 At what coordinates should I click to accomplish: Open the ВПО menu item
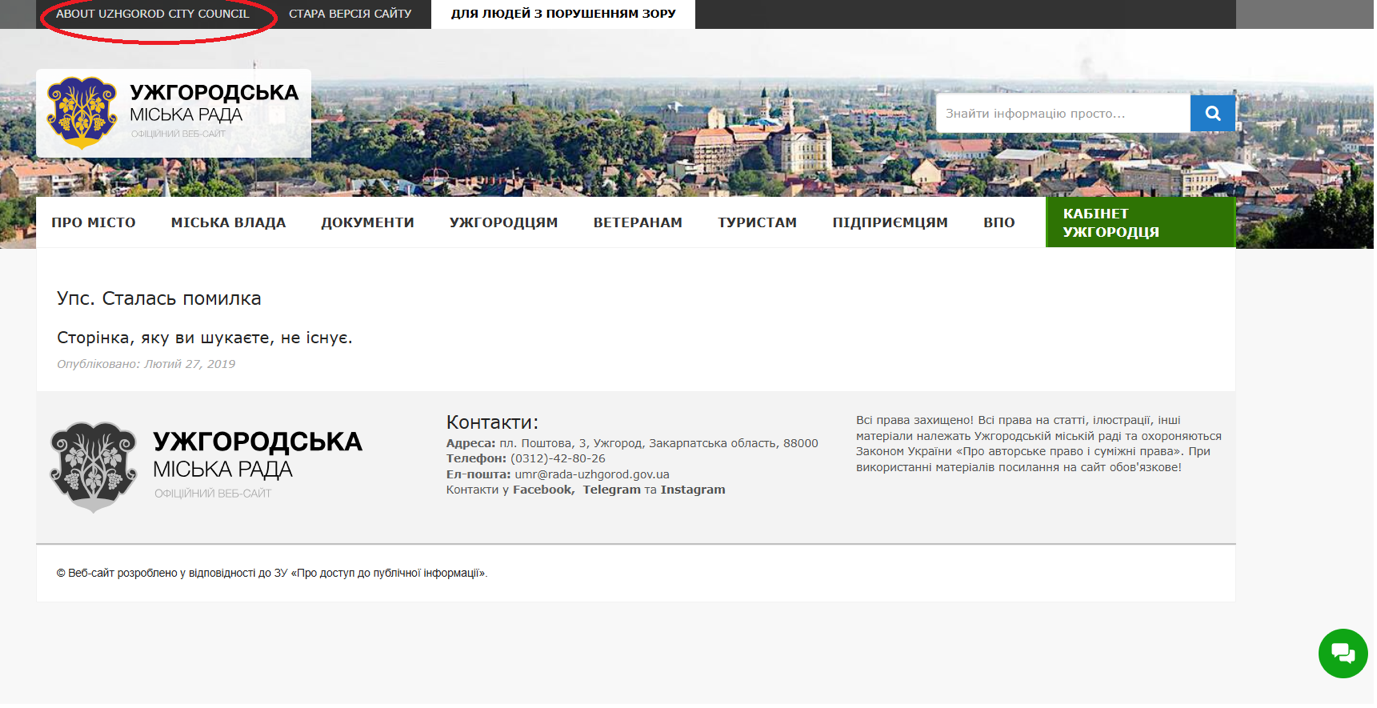coord(999,223)
